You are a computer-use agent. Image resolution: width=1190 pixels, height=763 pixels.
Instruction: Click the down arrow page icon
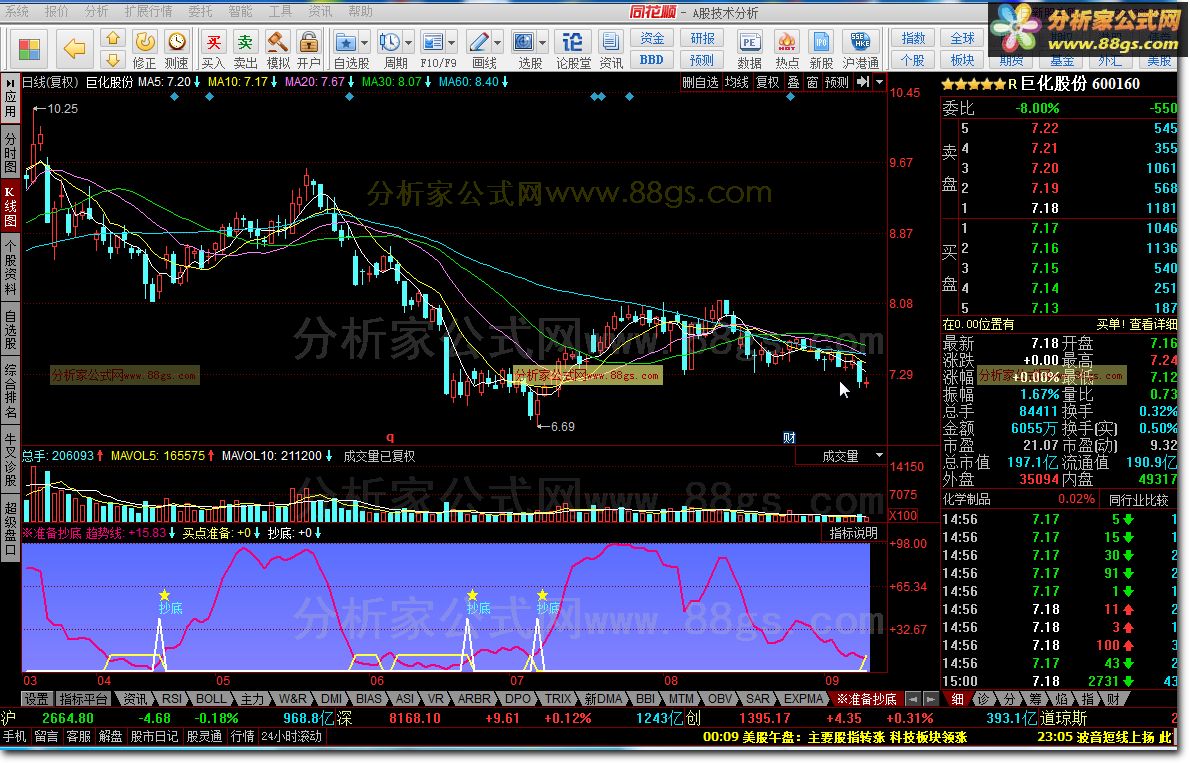point(113,60)
